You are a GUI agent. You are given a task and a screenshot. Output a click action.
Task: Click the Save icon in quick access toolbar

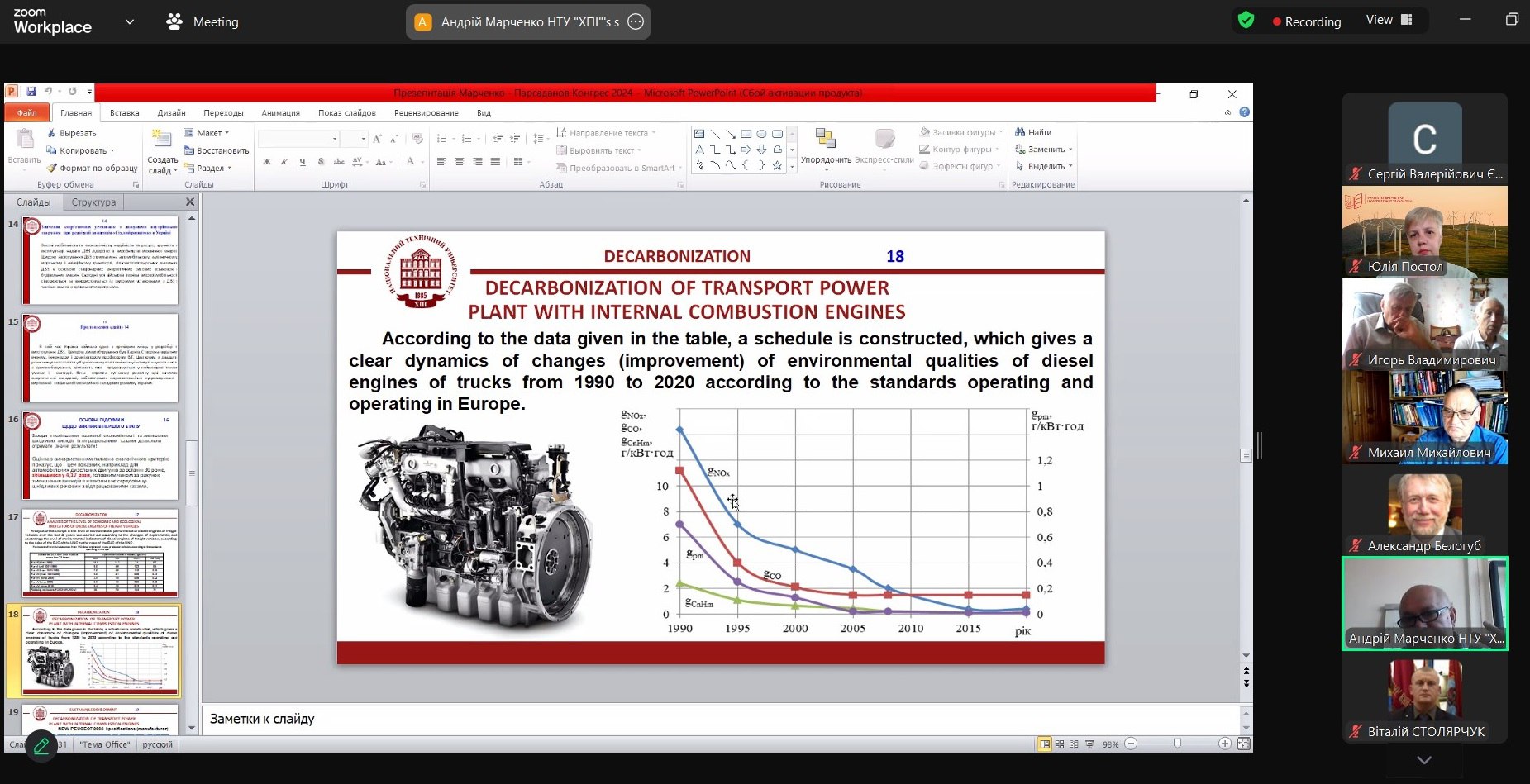pyautogui.click(x=31, y=92)
